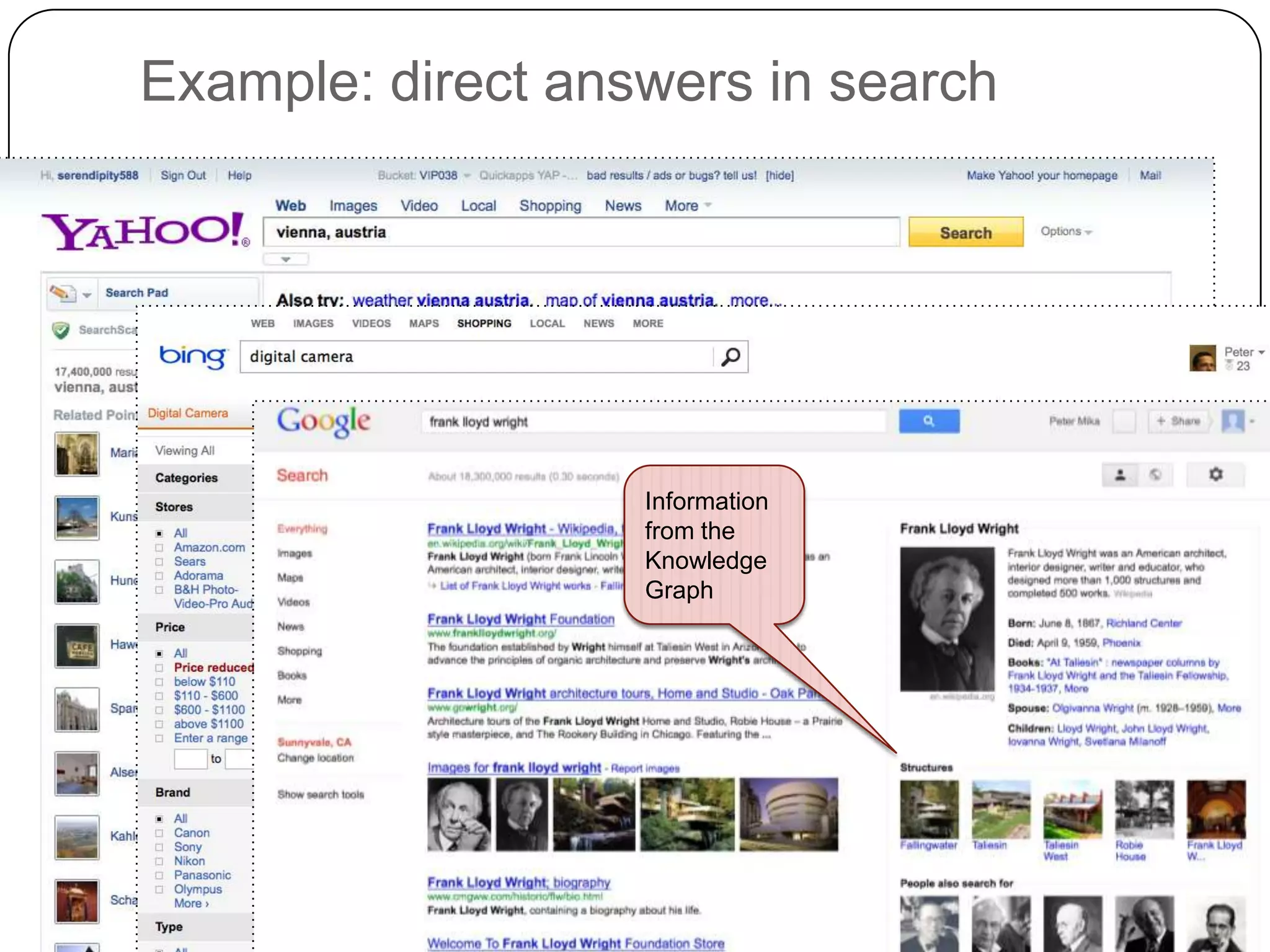Image resolution: width=1270 pixels, height=952 pixels.
Task: Open Google avatar dropdown arrow
Action: click(x=1252, y=422)
